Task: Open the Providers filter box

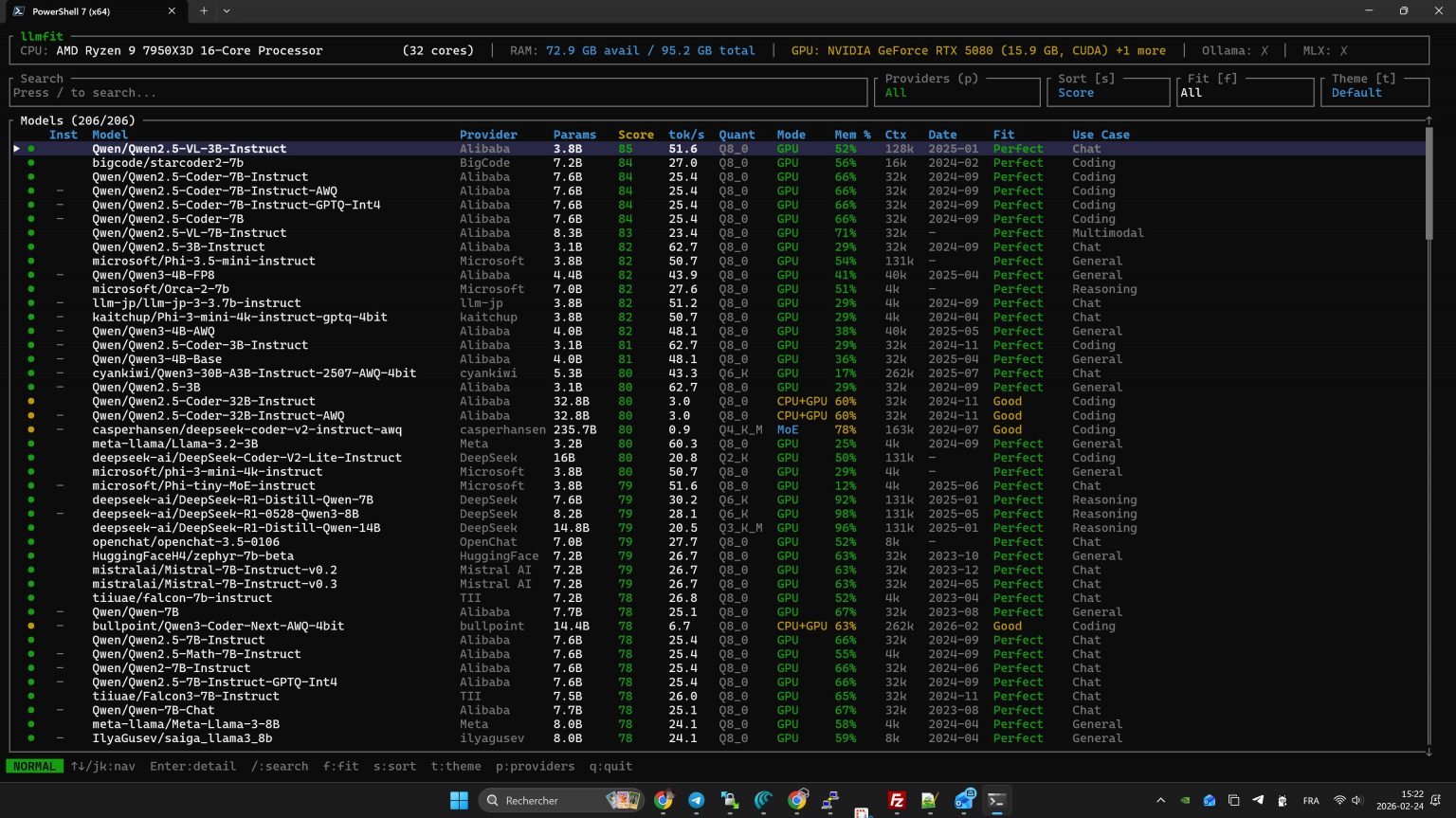Action: pyautogui.click(x=957, y=93)
